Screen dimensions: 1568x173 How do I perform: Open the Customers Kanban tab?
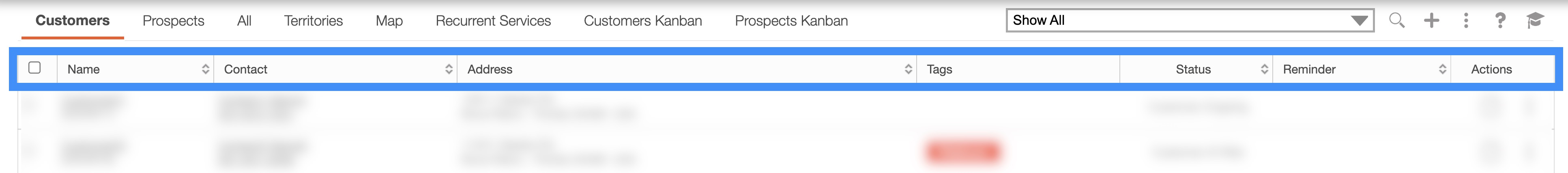pos(643,21)
